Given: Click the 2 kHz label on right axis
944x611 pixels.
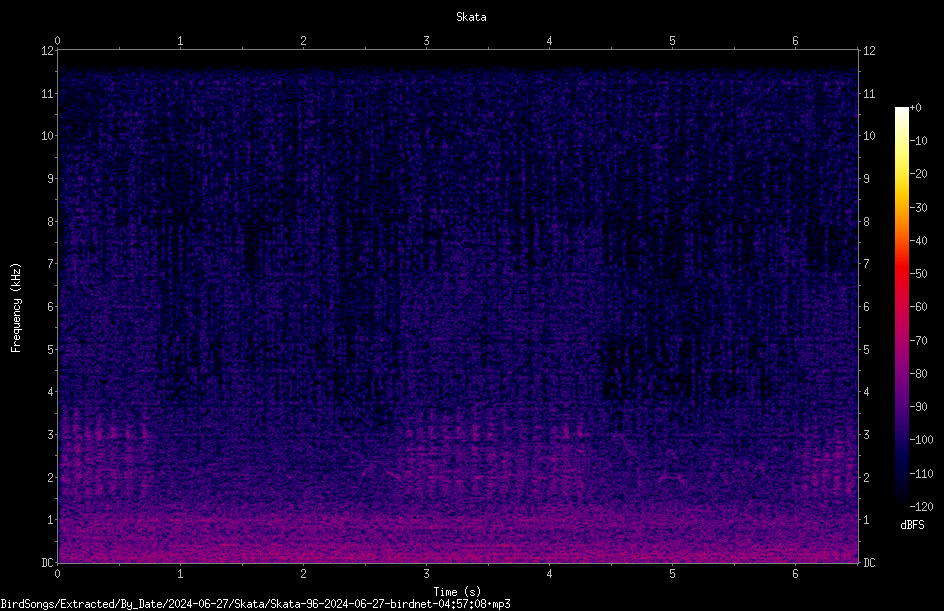Looking at the screenshot, I should 866,477.
